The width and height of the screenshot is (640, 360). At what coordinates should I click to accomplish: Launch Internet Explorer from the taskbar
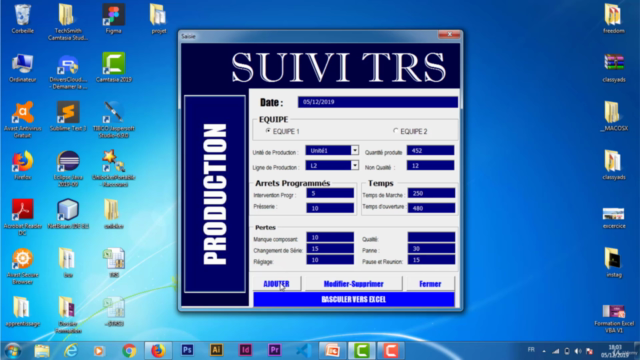[71, 351]
